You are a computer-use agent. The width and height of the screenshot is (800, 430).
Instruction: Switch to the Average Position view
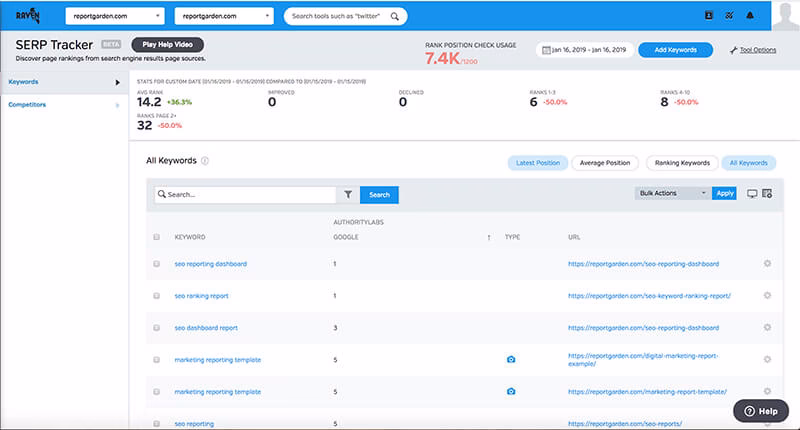point(605,162)
